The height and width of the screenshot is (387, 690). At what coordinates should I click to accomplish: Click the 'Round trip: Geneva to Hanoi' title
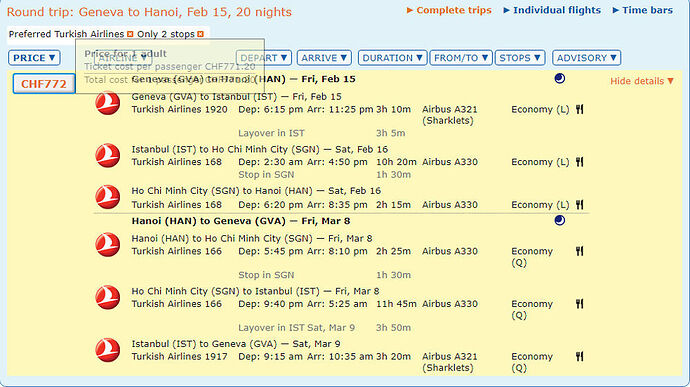pyautogui.click(x=149, y=12)
